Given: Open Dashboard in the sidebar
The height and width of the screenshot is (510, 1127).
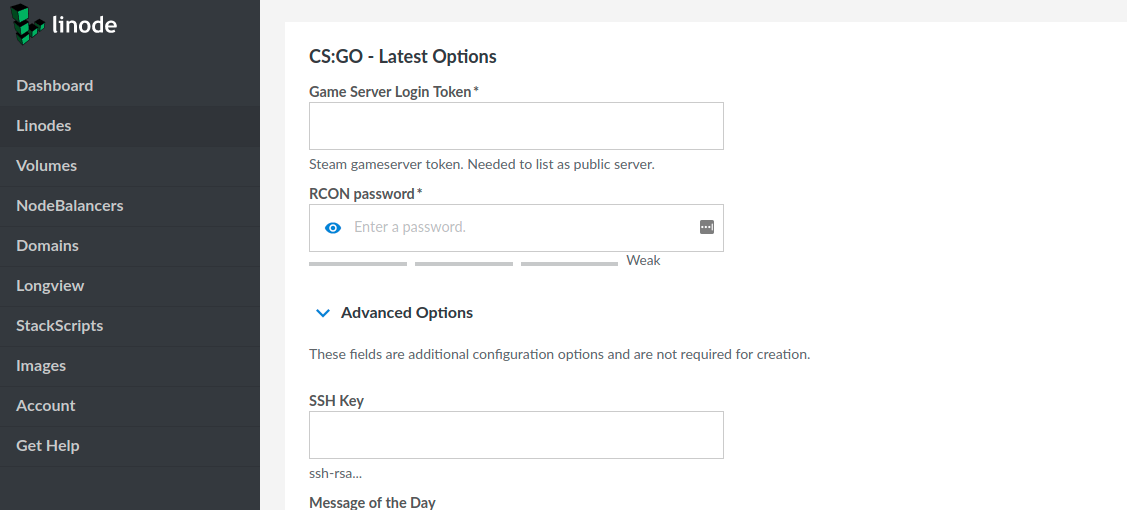Looking at the screenshot, I should 129,85.
